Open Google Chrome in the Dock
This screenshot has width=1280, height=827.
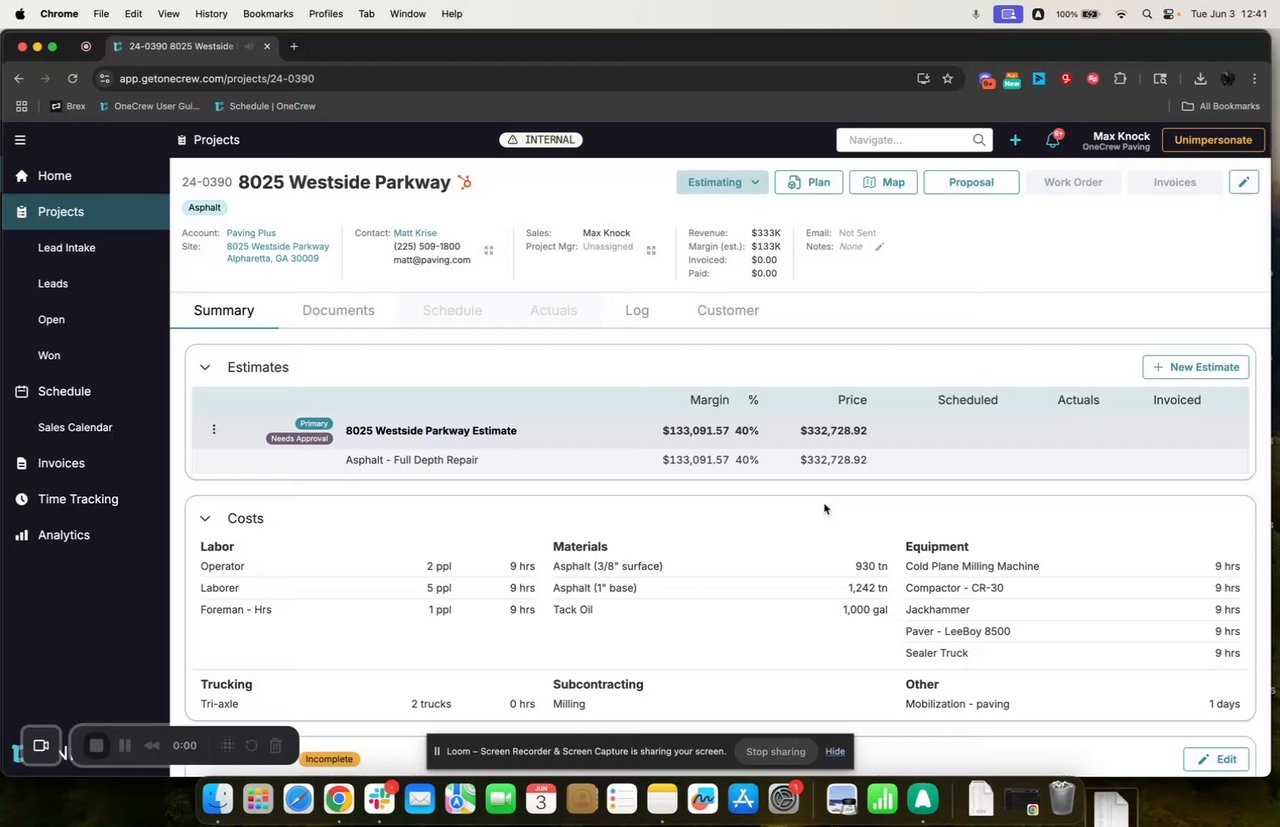pyautogui.click(x=339, y=799)
